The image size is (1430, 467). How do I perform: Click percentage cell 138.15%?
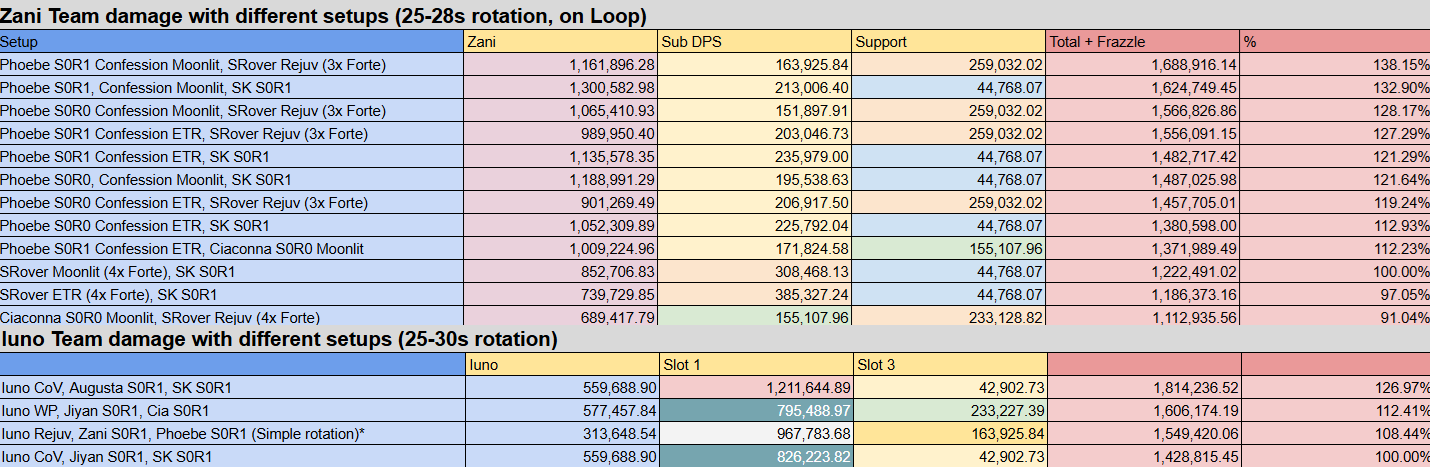click(1335, 65)
